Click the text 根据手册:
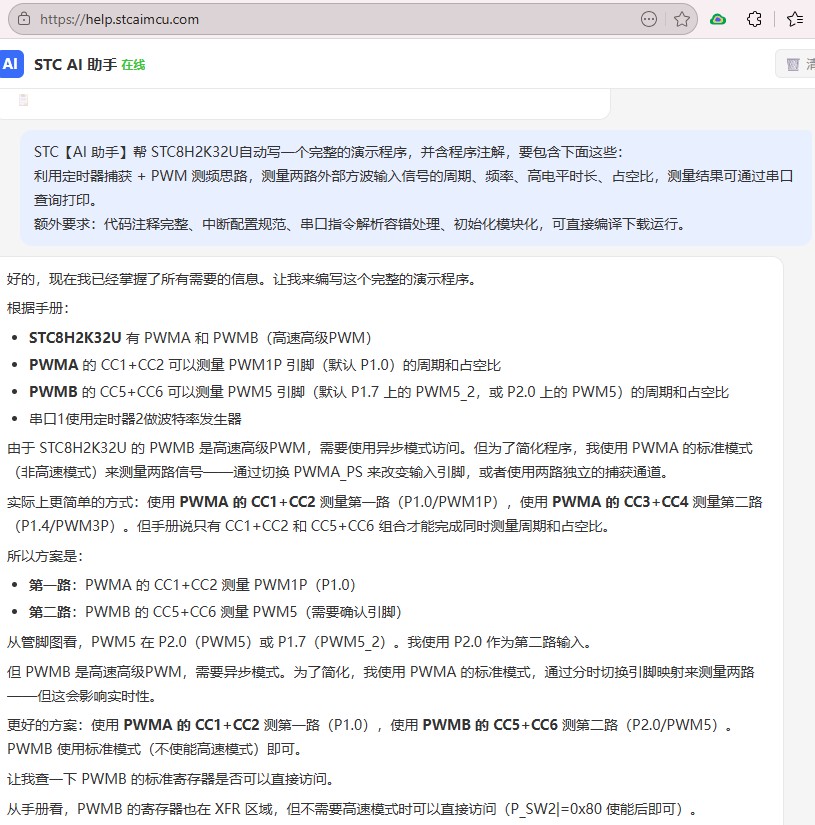The height and width of the screenshot is (825, 815). click(x=38, y=308)
